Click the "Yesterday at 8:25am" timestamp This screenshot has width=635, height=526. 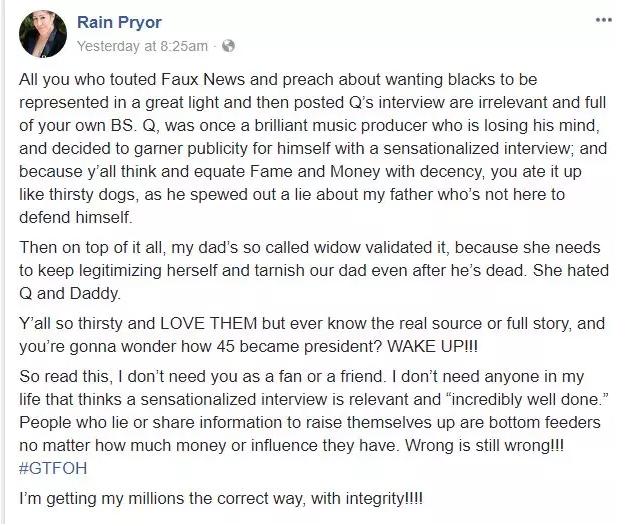(x=143, y=45)
